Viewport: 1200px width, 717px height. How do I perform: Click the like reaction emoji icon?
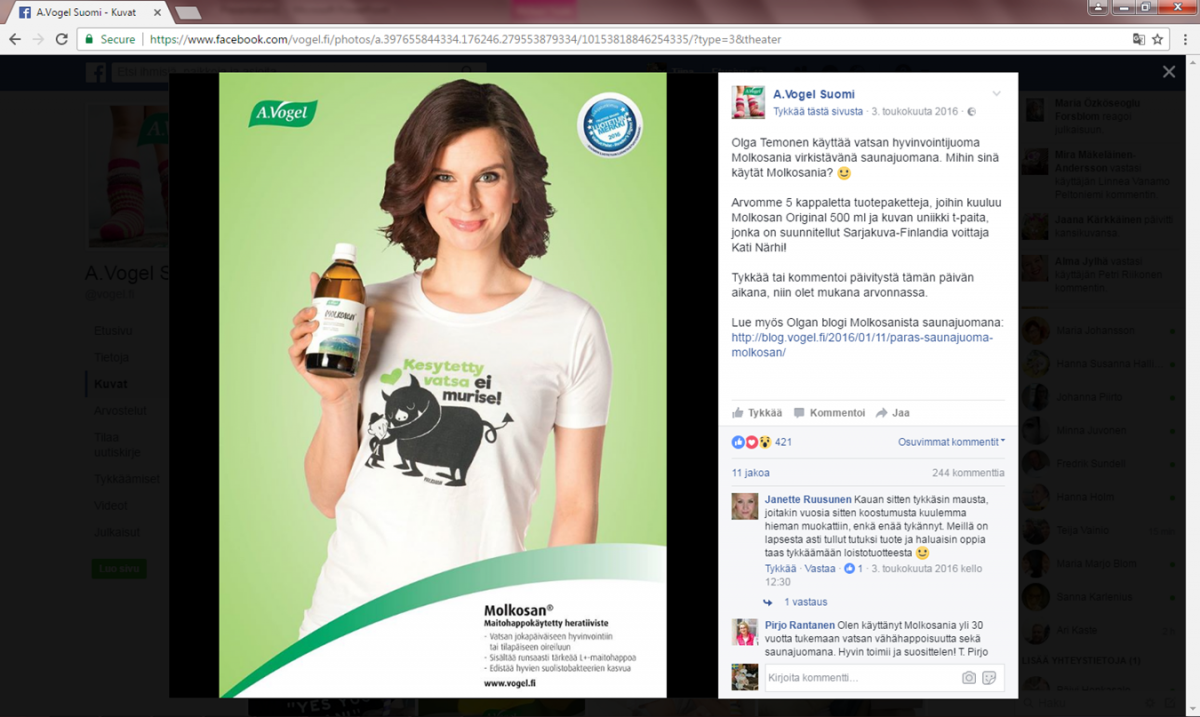click(x=739, y=442)
